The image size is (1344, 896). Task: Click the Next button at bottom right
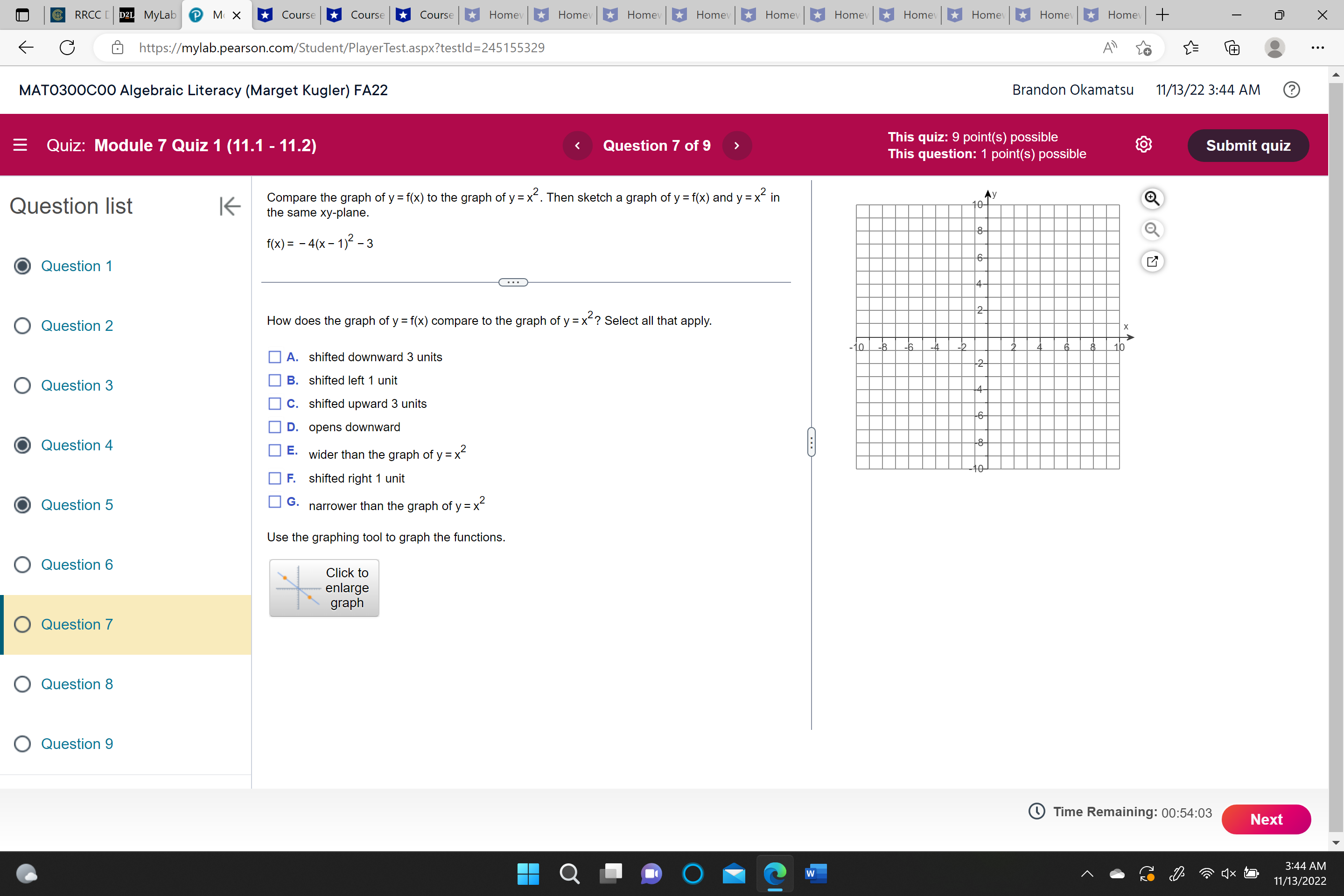coord(1266,819)
